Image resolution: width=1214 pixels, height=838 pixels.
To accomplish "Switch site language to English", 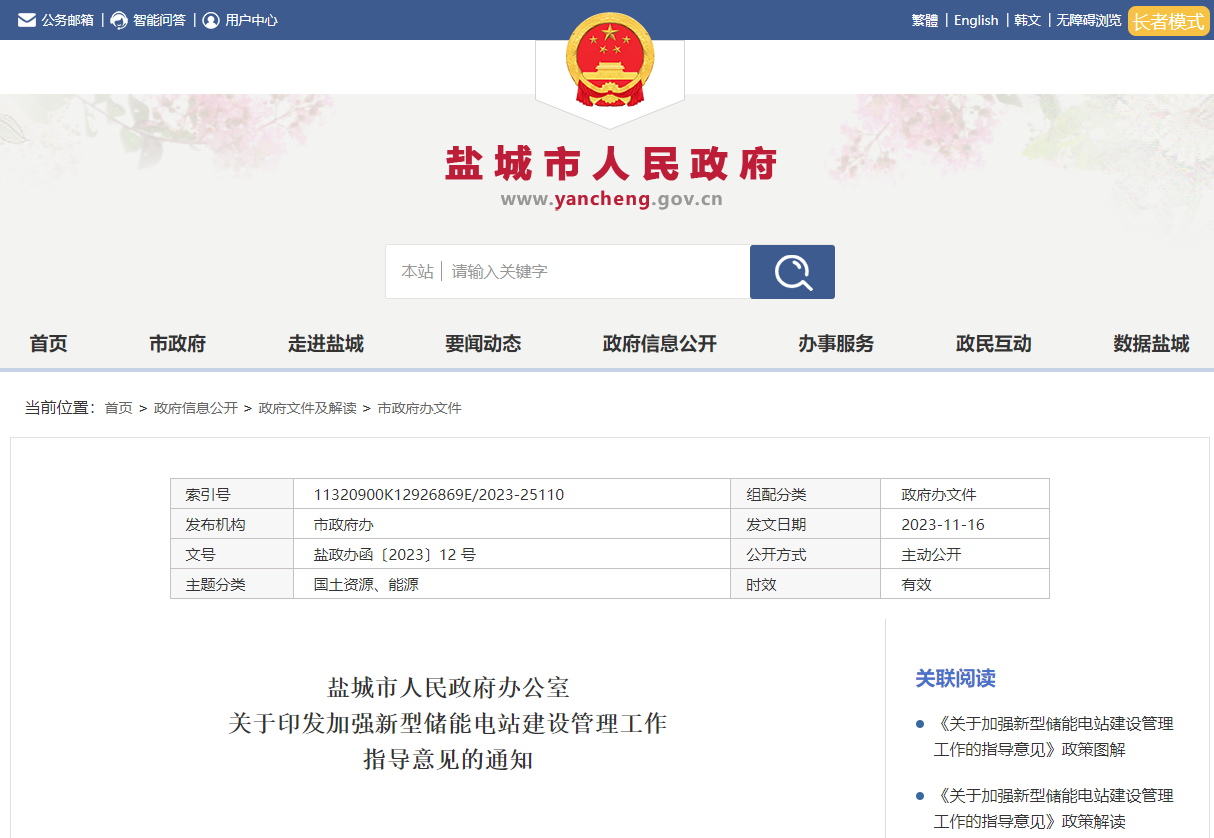I will (976, 20).
